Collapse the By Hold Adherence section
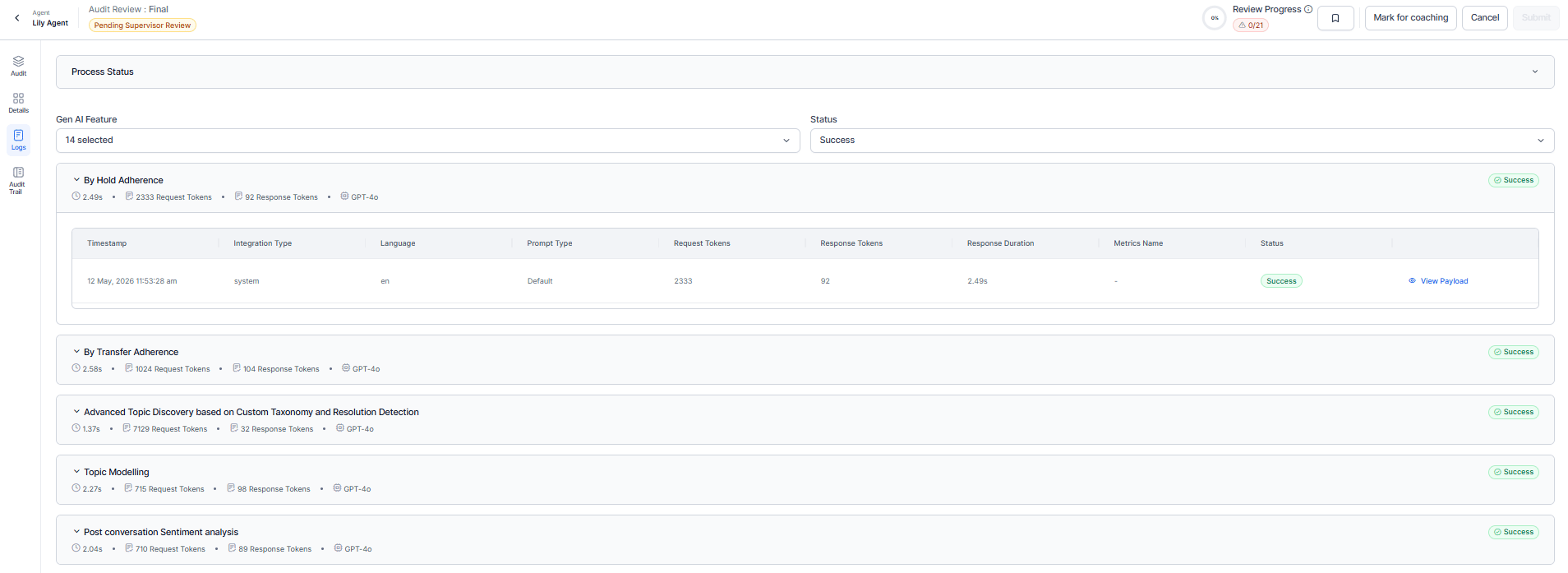The image size is (1568, 573). [76, 180]
